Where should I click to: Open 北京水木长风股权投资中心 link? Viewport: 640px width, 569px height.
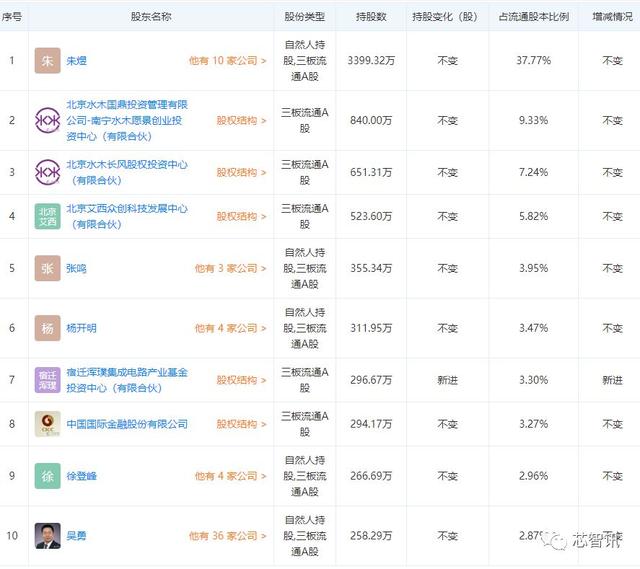pyautogui.click(x=127, y=172)
